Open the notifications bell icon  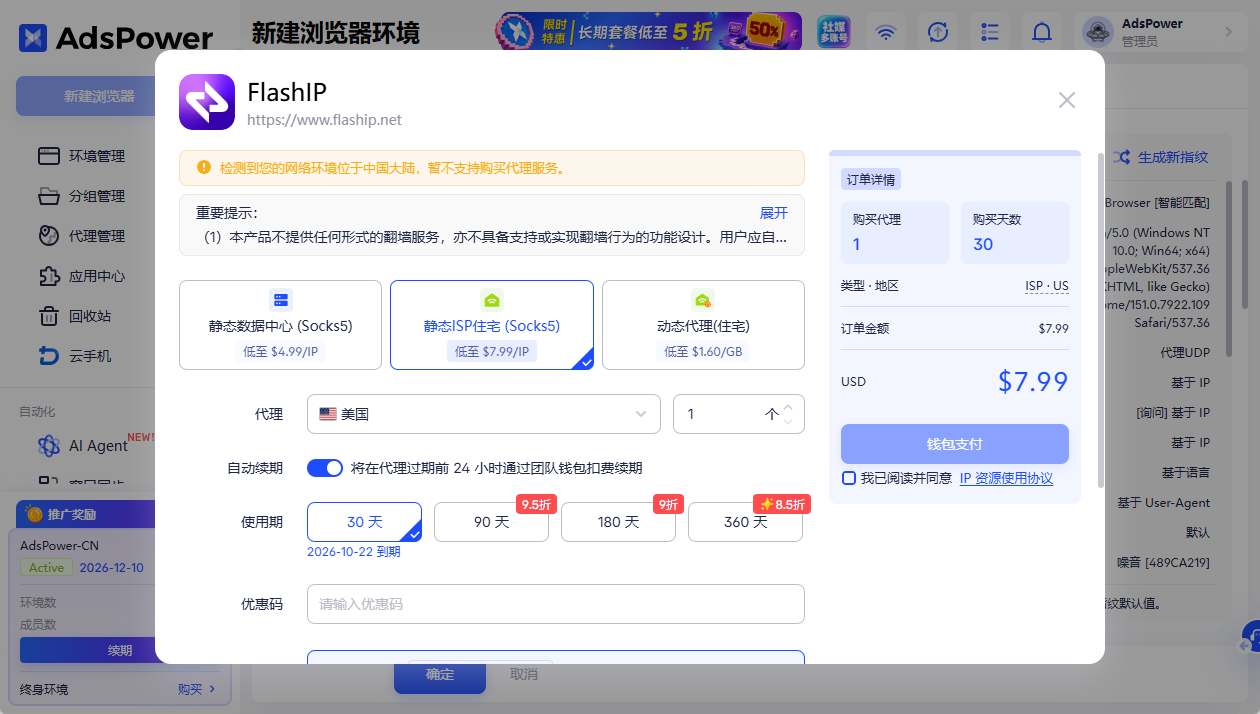[1042, 32]
